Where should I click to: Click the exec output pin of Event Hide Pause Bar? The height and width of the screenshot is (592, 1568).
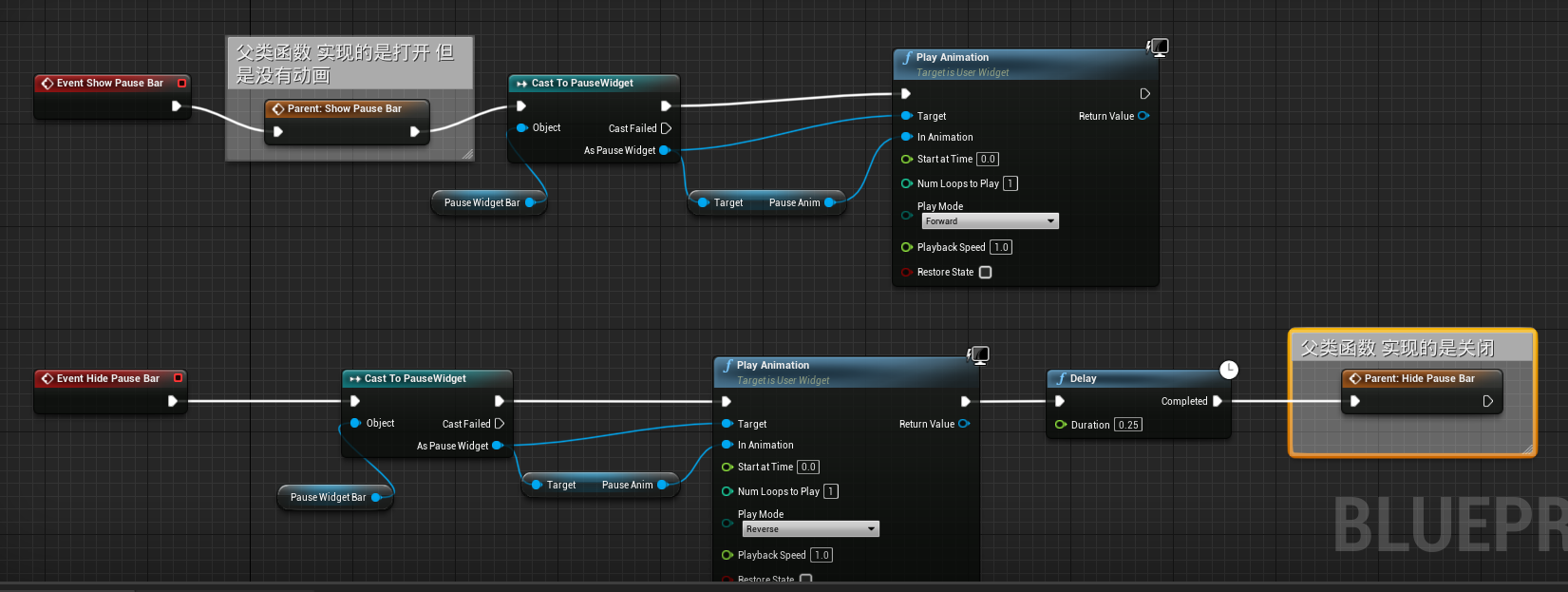pos(173,401)
